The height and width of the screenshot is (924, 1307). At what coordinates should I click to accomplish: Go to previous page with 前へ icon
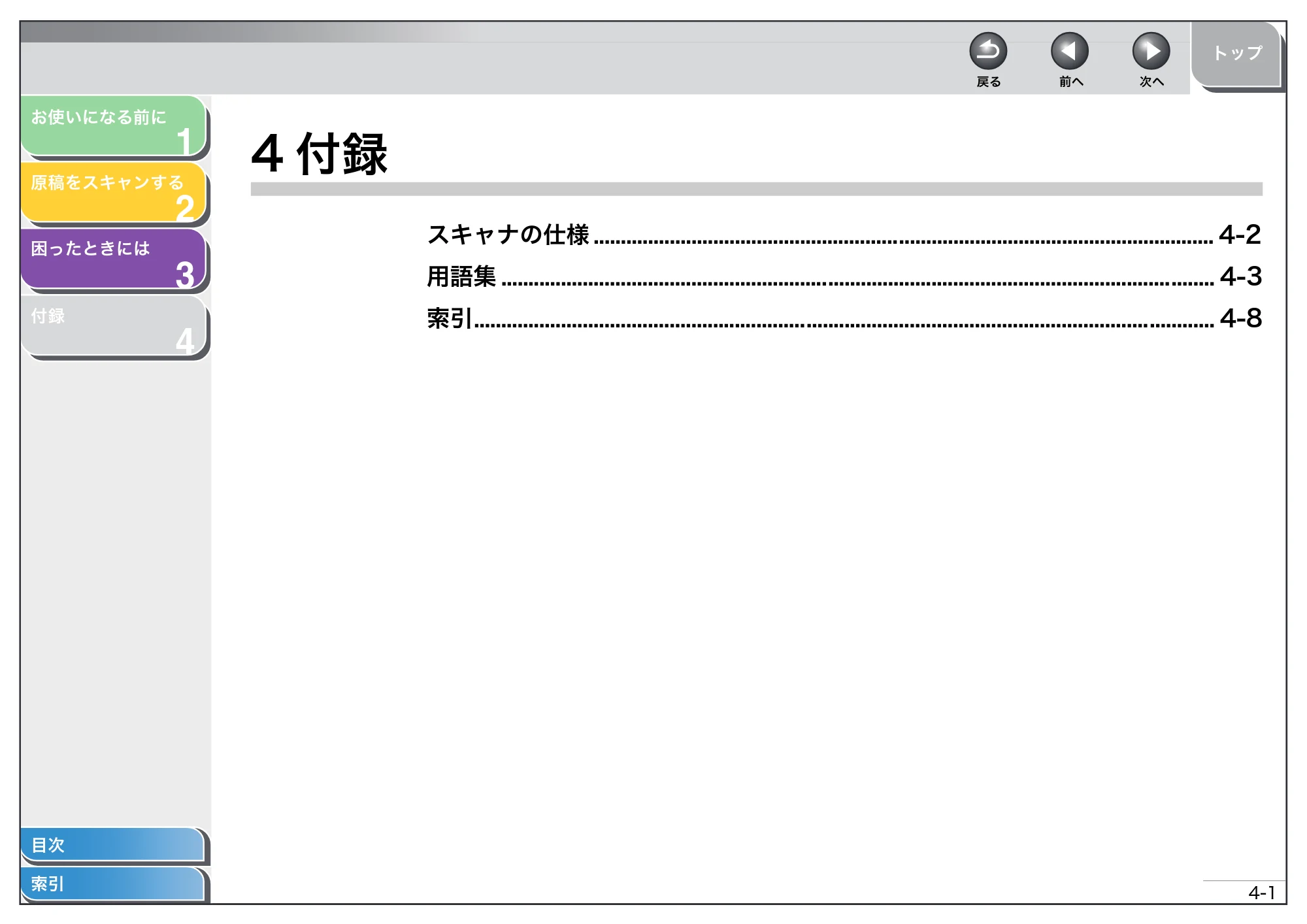1069,51
